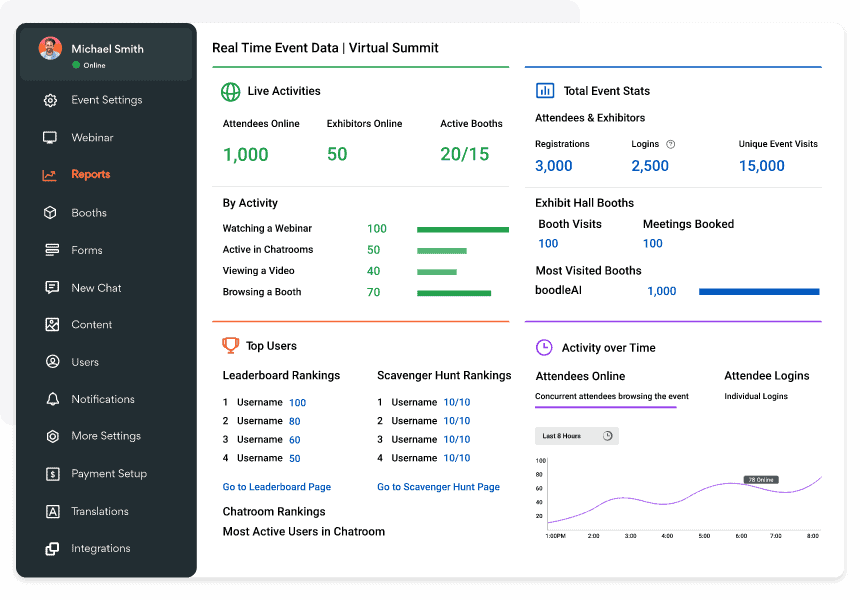860x600 pixels.
Task: Click the Translations letter icon
Action: [52, 511]
